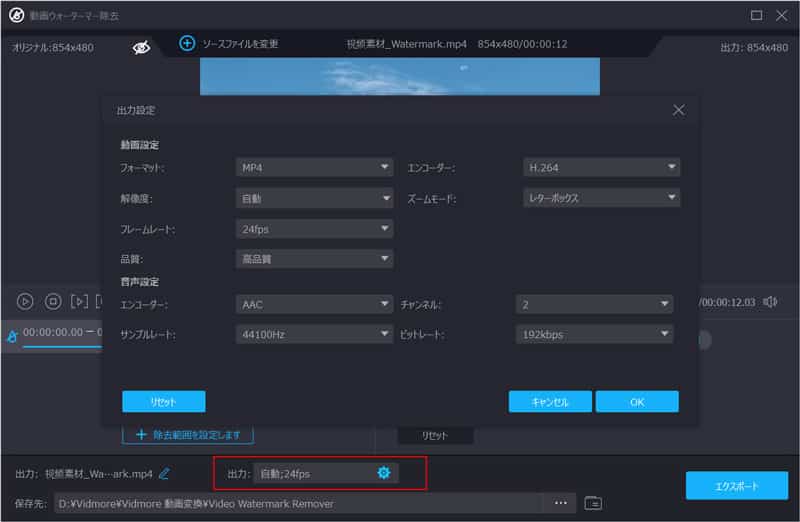Toggle the preview eye icon

pyautogui.click(x=141, y=47)
